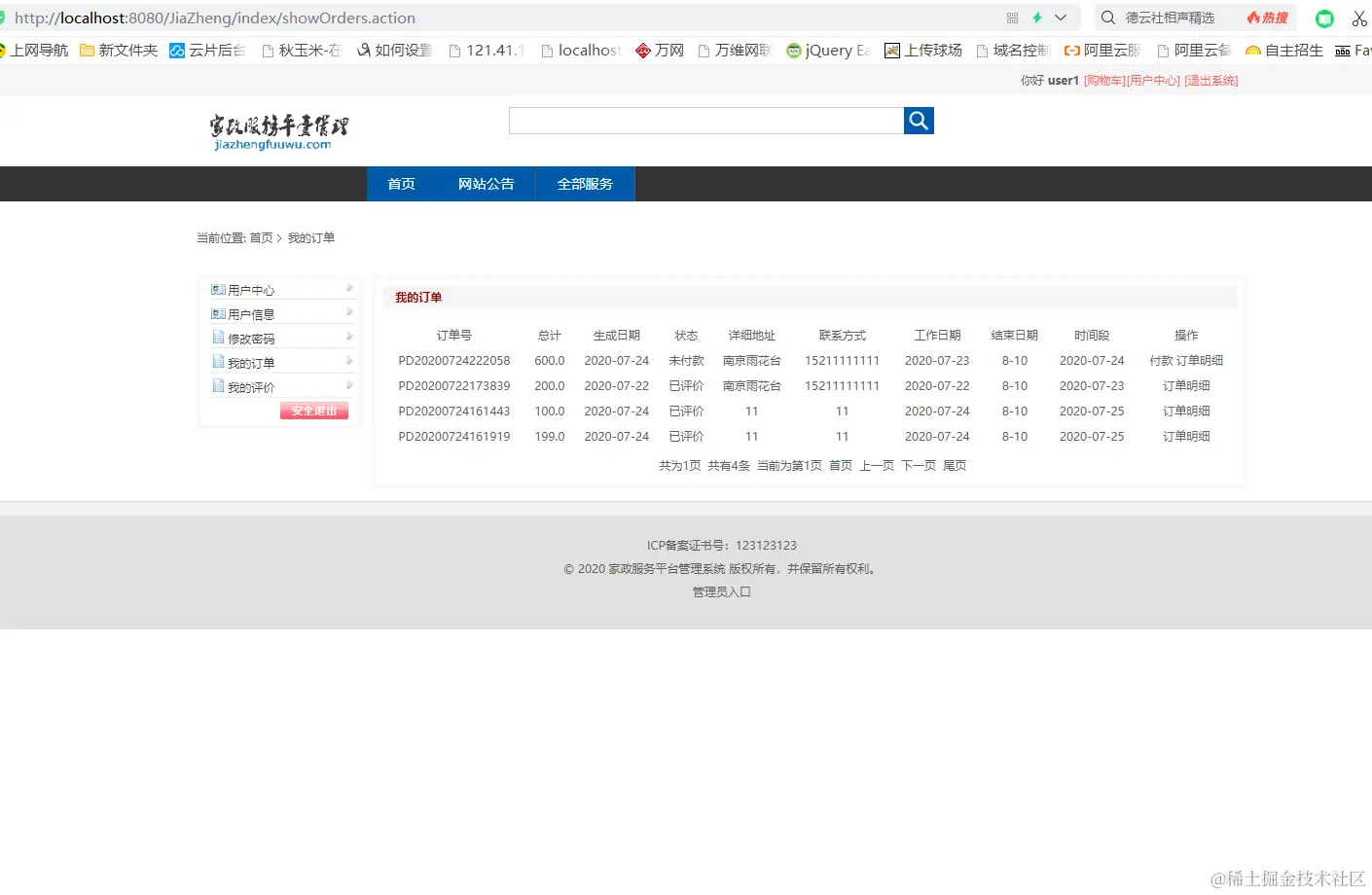Click the 我的评价 document icon
This screenshot has width=1372, height=895.
pos(218,386)
